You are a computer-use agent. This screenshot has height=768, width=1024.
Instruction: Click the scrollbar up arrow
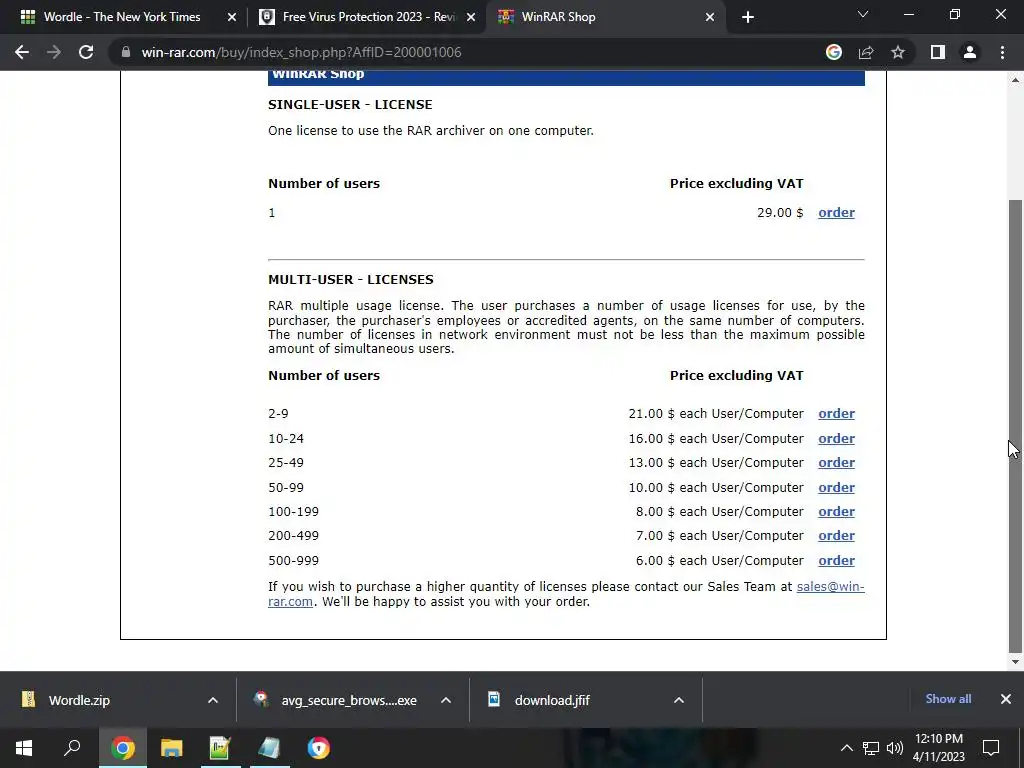tap(1015, 80)
